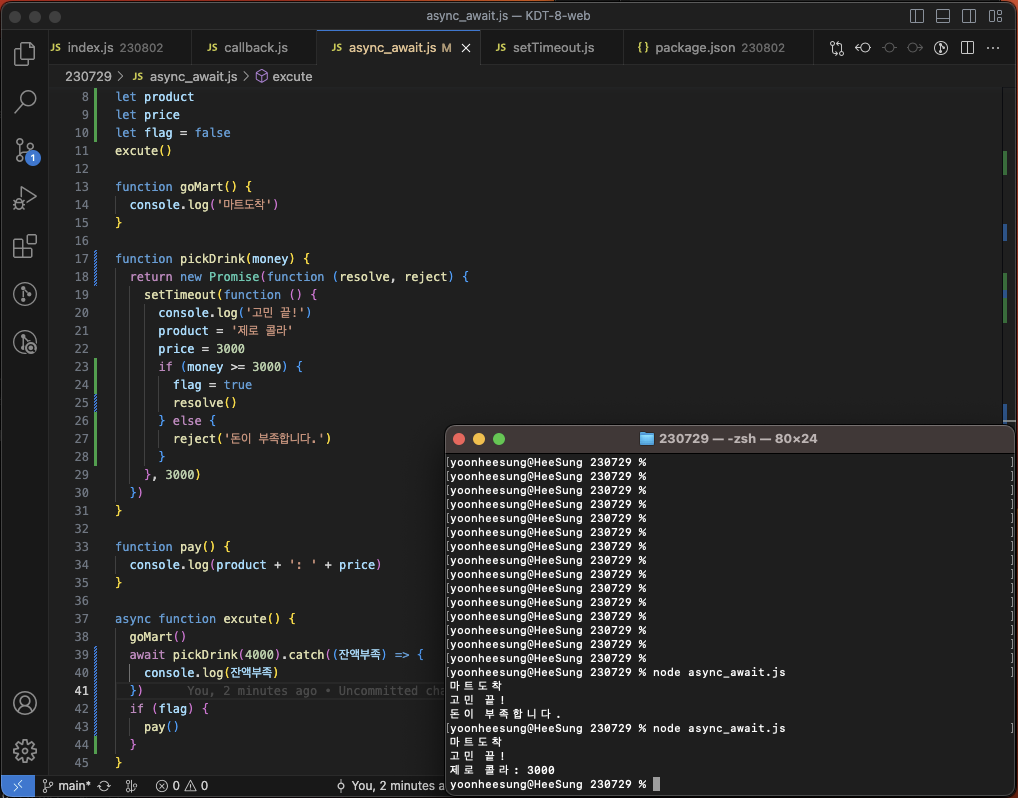Click the 'flag = true' code line

click(212, 384)
